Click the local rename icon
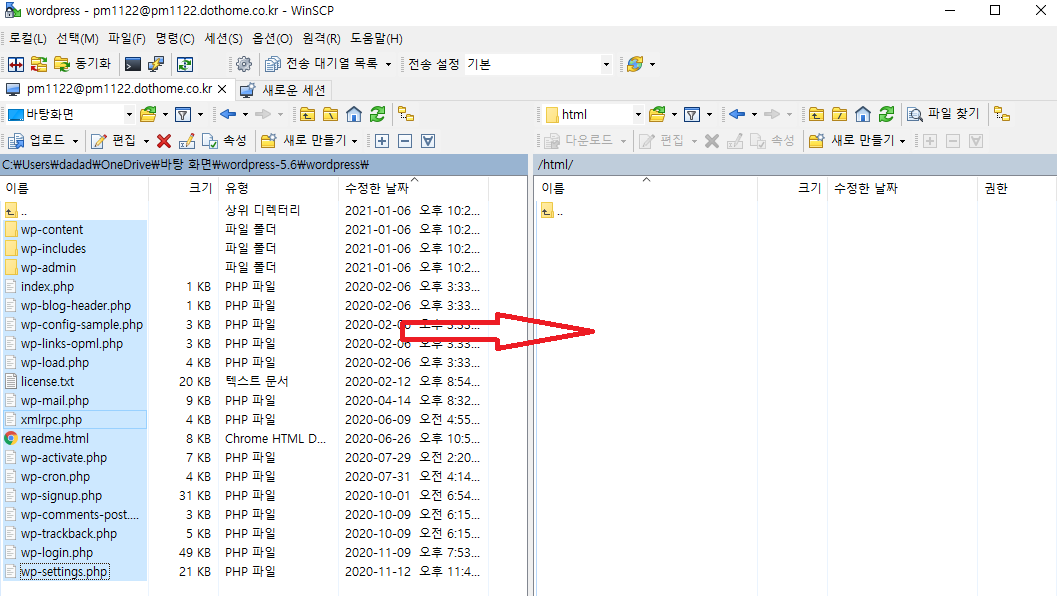The image size is (1057, 596). pos(187,140)
